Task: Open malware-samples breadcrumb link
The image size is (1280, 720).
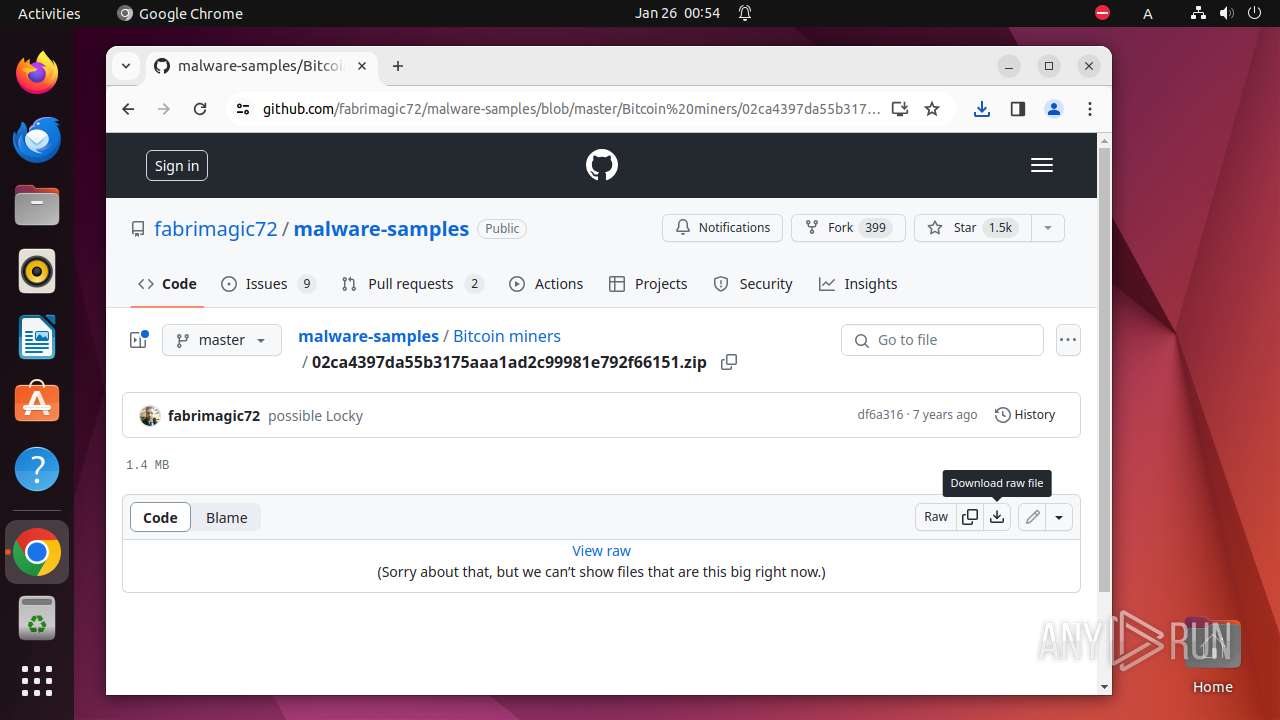Action: (x=369, y=336)
